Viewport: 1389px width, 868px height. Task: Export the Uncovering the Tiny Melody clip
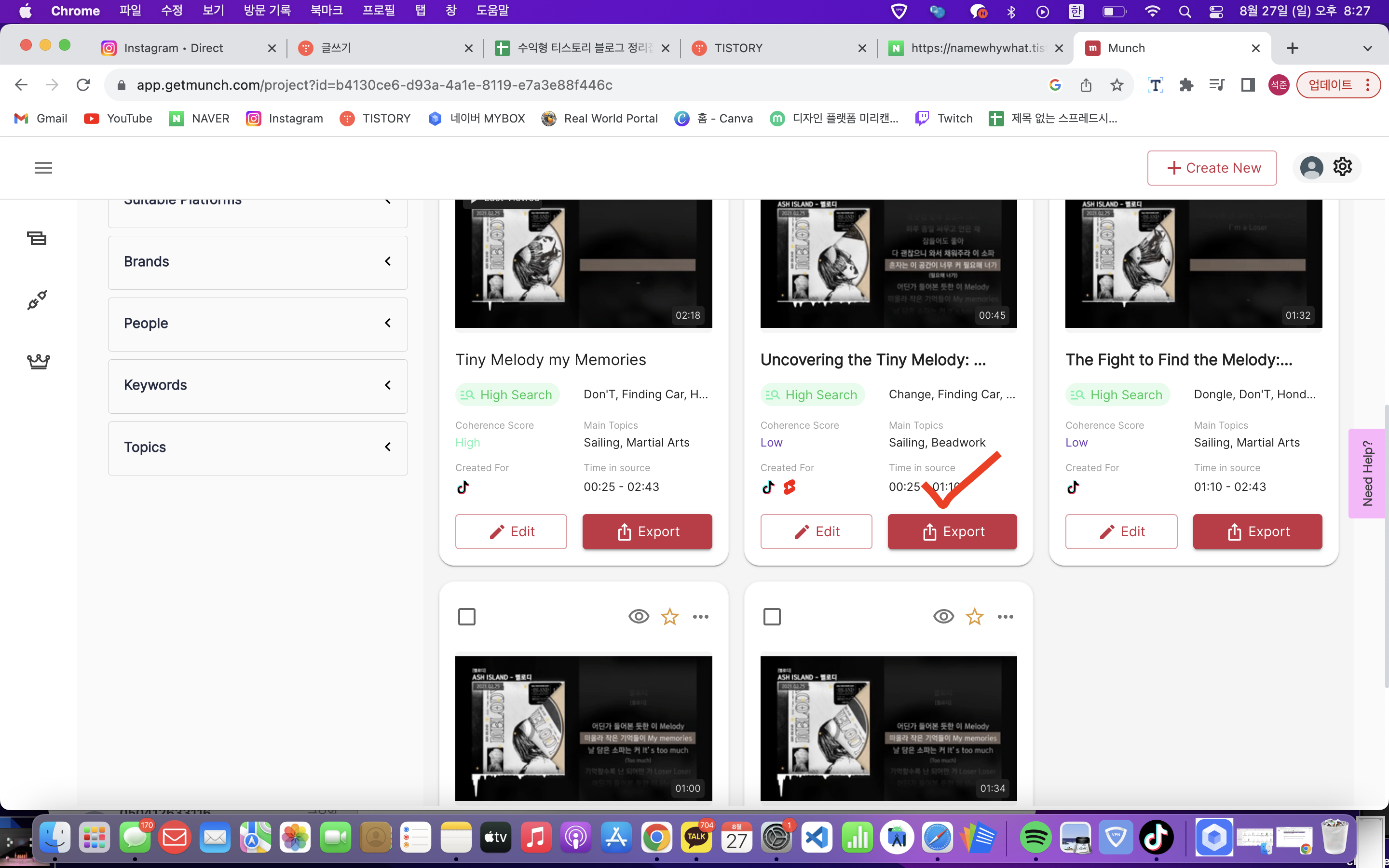[x=952, y=531]
